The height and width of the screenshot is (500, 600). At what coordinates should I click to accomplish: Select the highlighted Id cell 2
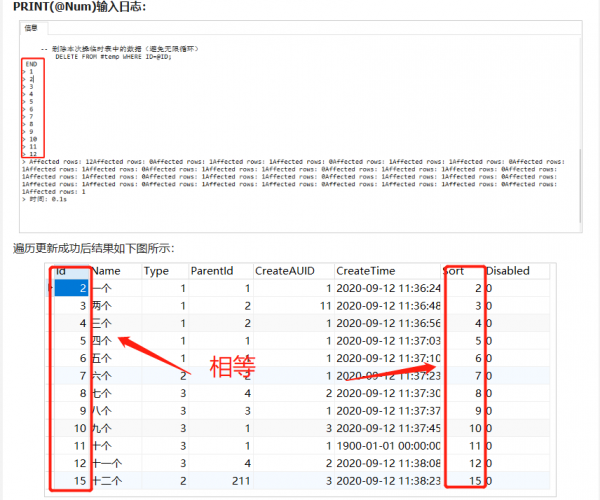point(71,288)
